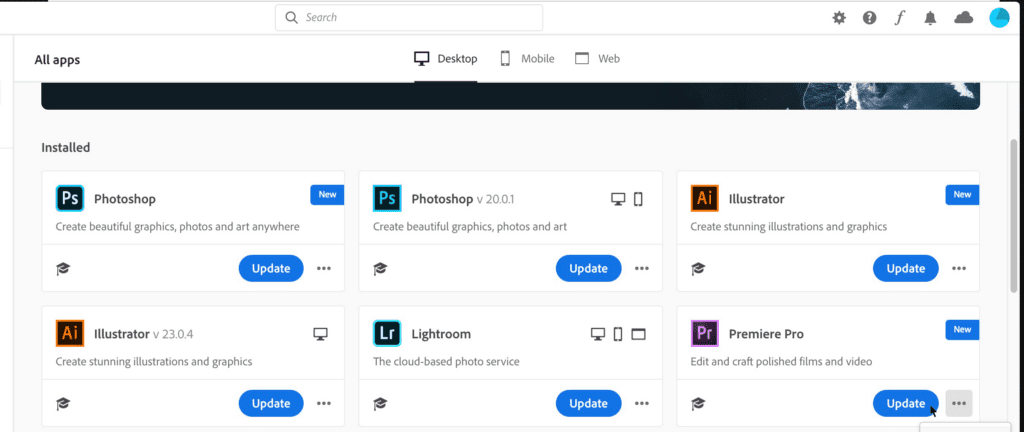Image resolution: width=1024 pixels, height=432 pixels.
Task: Update Lightroom
Action: (588, 403)
